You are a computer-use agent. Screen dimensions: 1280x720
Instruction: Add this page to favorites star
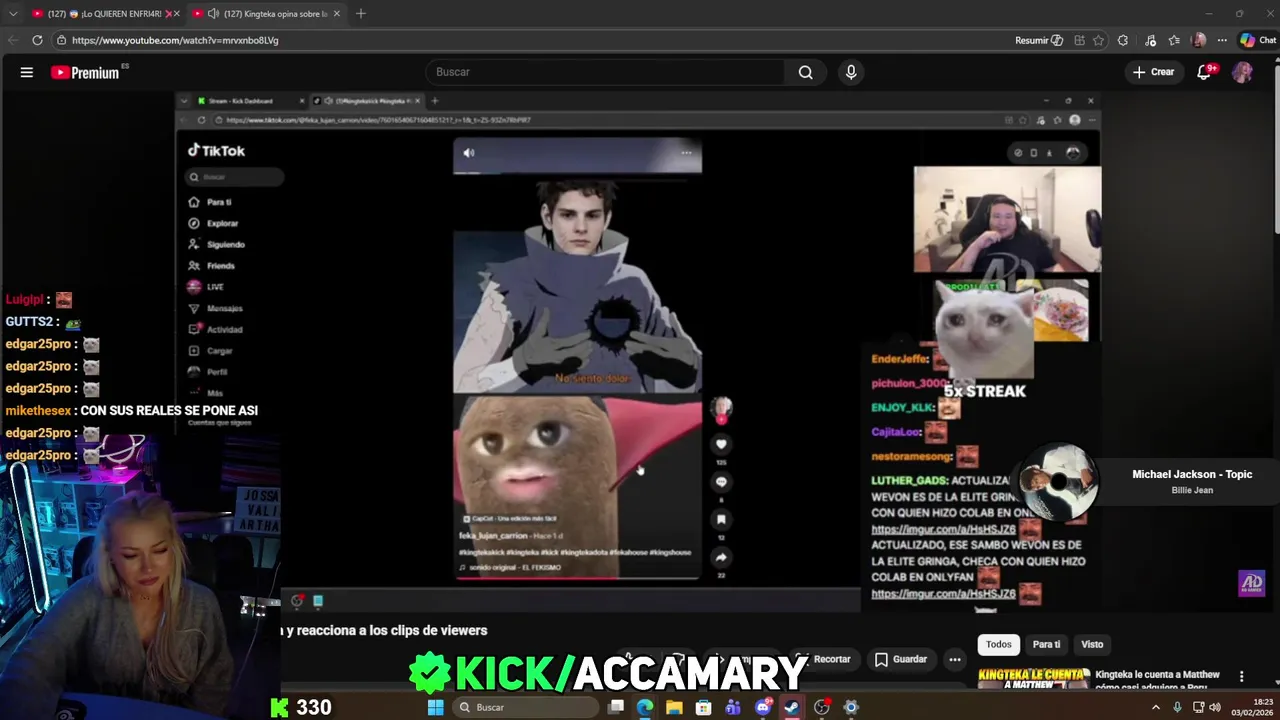click(x=1099, y=40)
